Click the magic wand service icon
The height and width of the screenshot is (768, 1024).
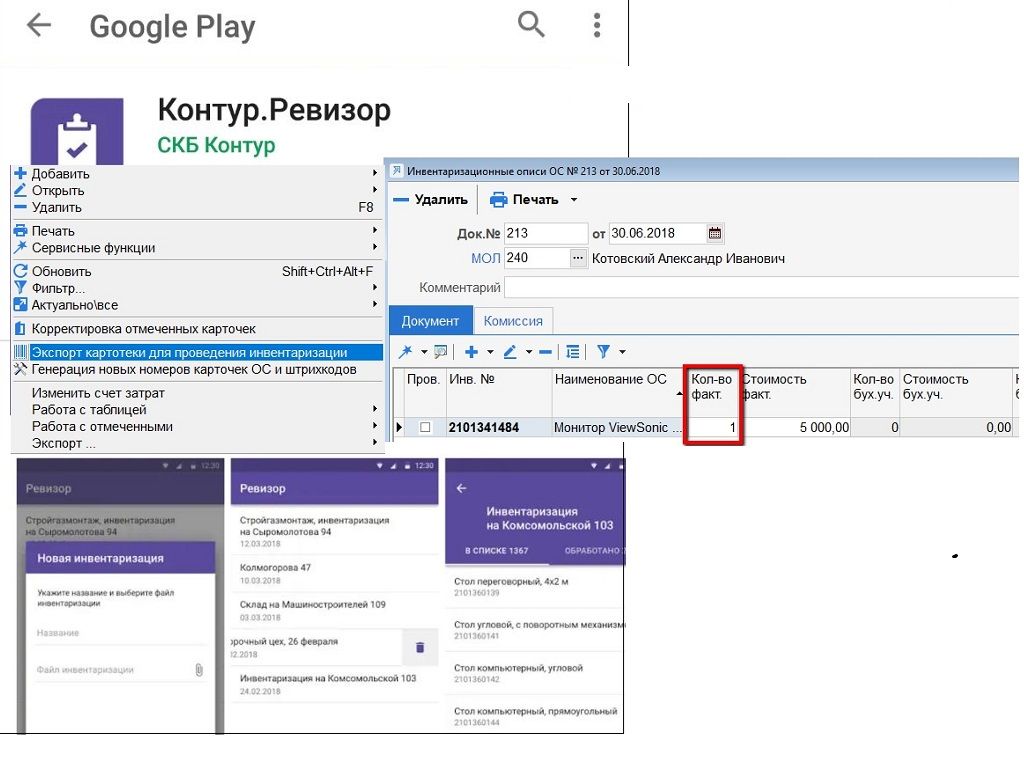pos(406,352)
